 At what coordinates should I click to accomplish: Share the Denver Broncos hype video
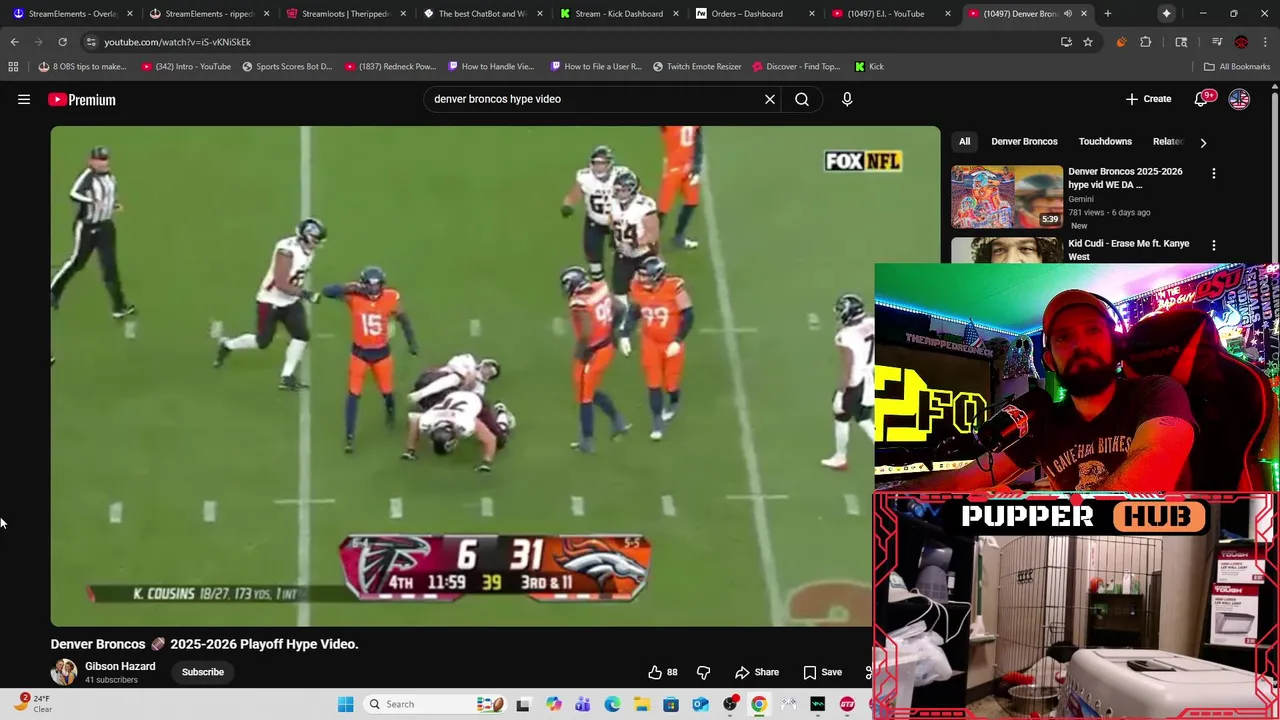pyautogui.click(x=757, y=672)
